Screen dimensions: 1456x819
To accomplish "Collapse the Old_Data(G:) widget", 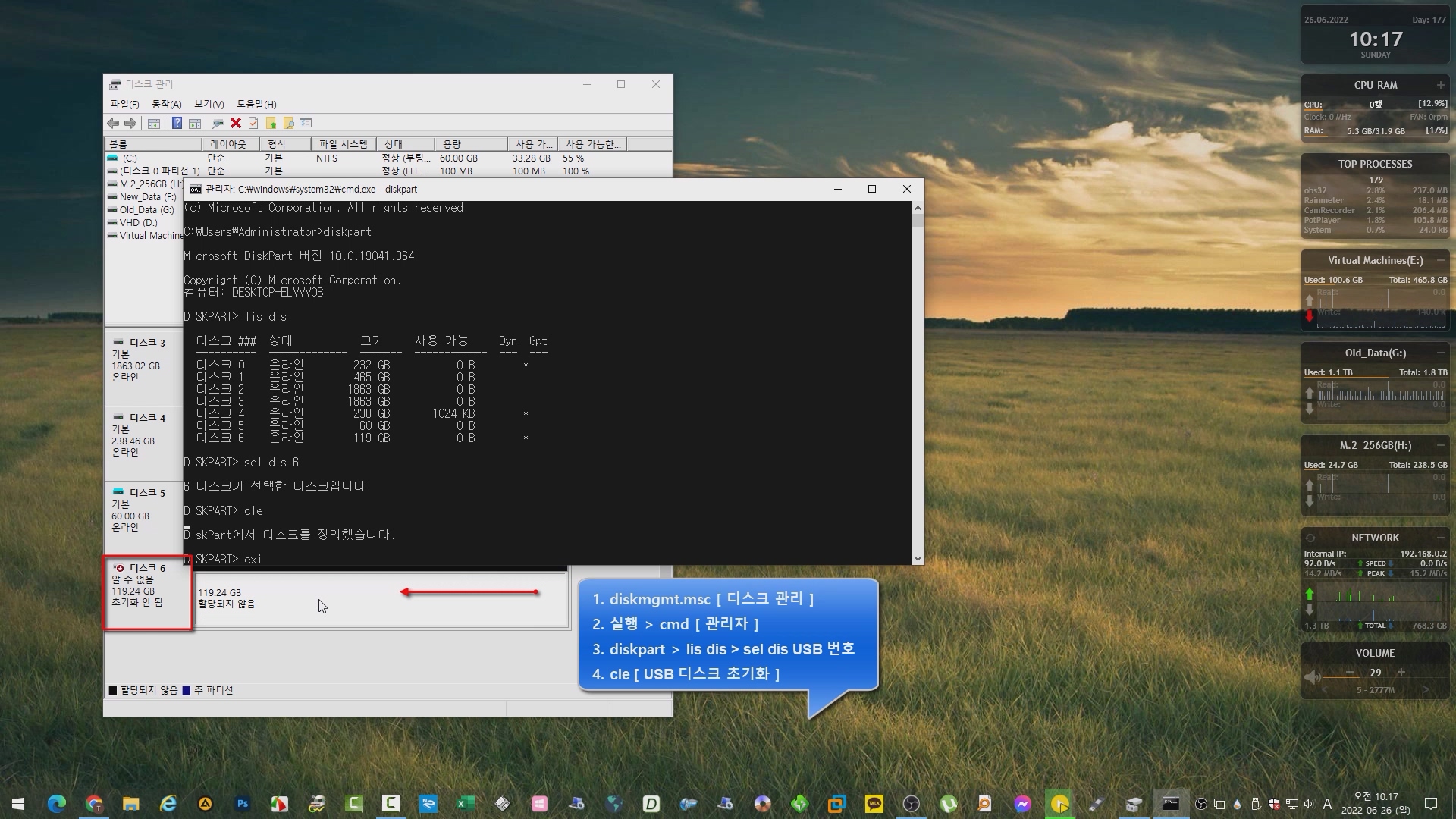I will (1440, 353).
